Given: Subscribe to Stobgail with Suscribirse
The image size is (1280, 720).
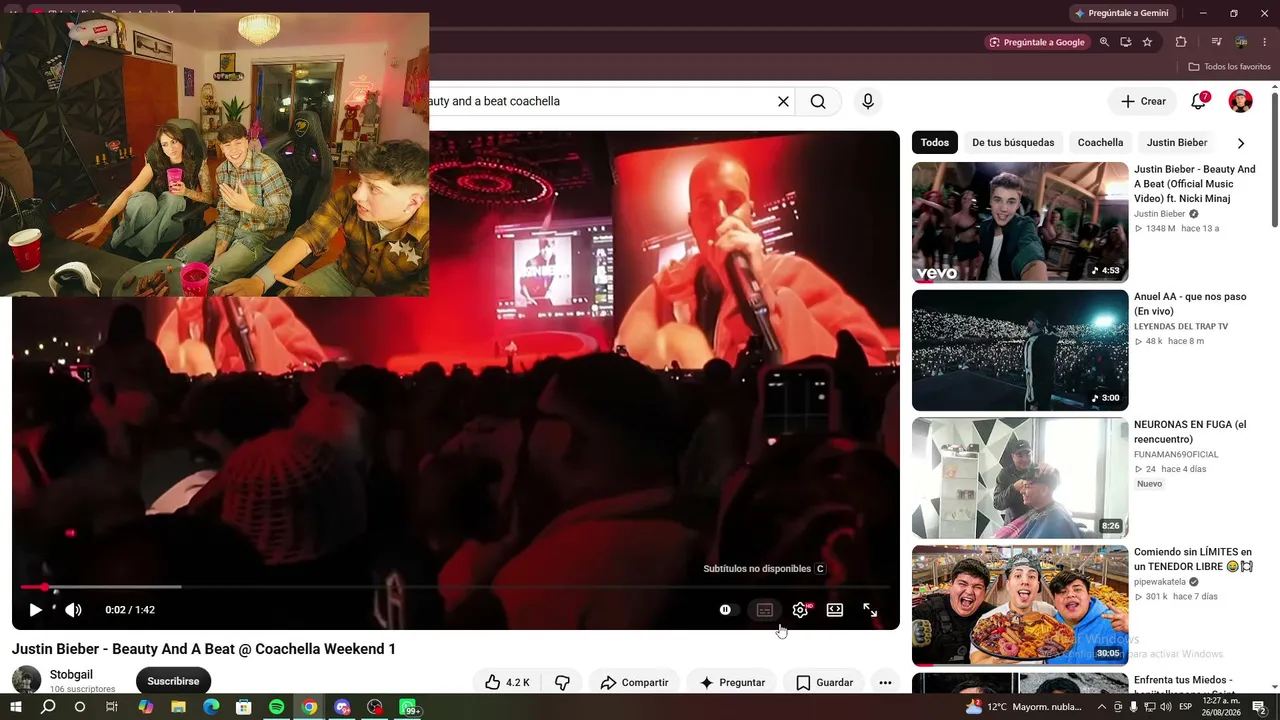Looking at the screenshot, I should (x=173, y=681).
